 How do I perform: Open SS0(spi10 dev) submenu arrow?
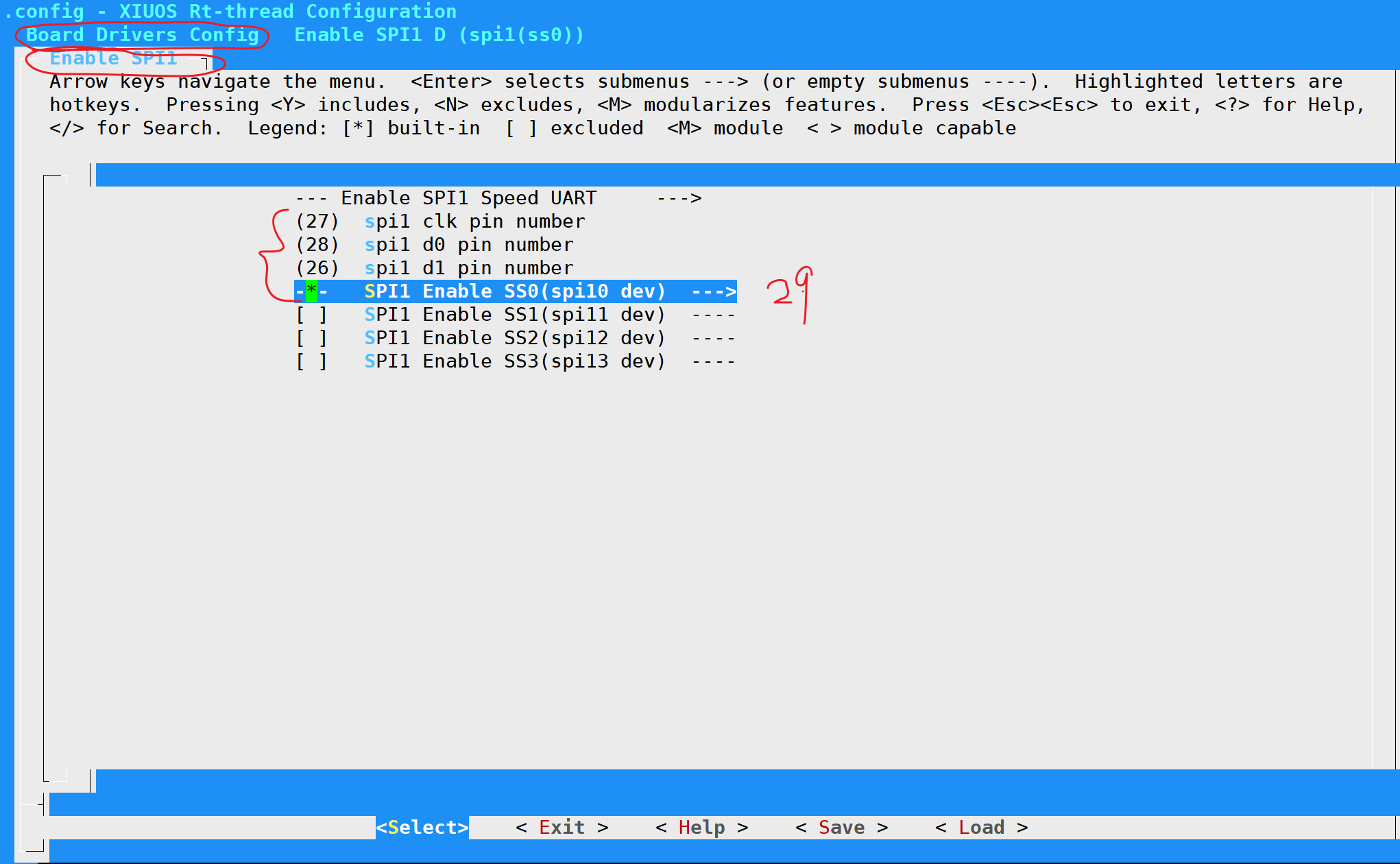click(714, 291)
